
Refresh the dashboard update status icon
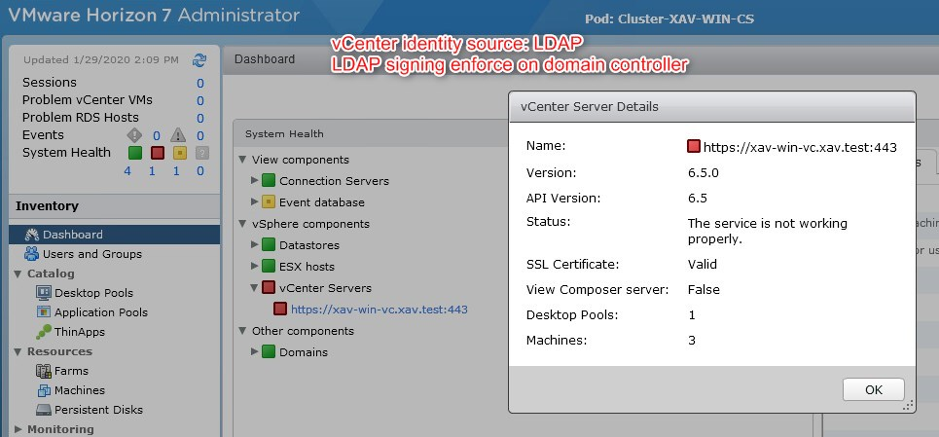[x=199, y=60]
